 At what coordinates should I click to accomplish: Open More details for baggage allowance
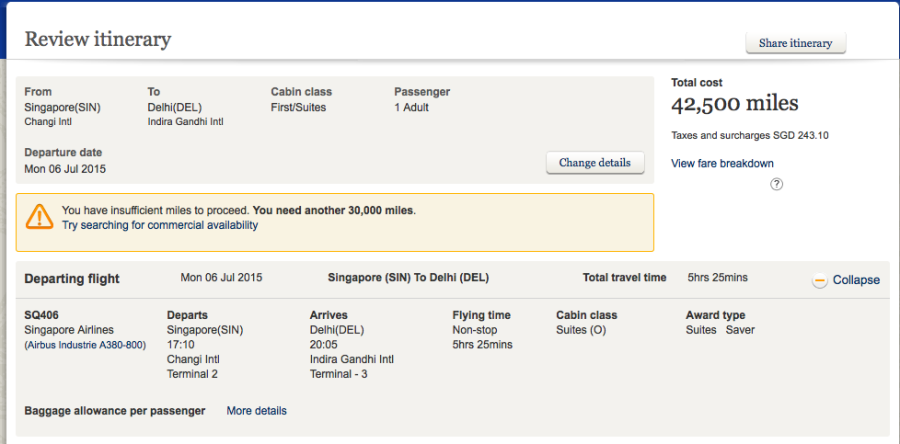coord(256,411)
